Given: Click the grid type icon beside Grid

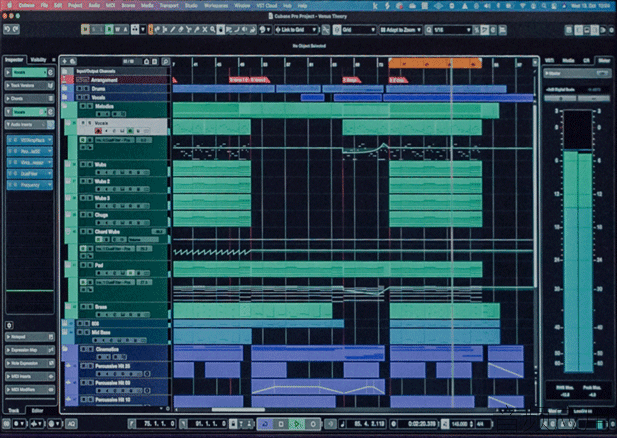Looking at the screenshot, I should click(x=337, y=30).
